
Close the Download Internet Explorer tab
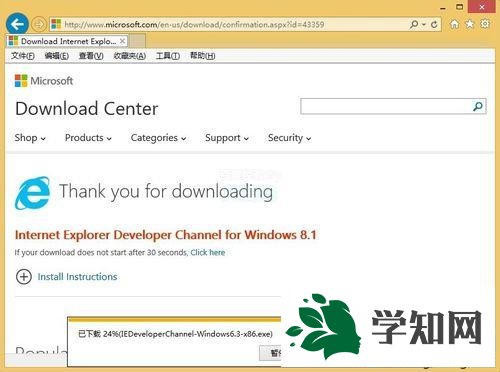(123, 41)
